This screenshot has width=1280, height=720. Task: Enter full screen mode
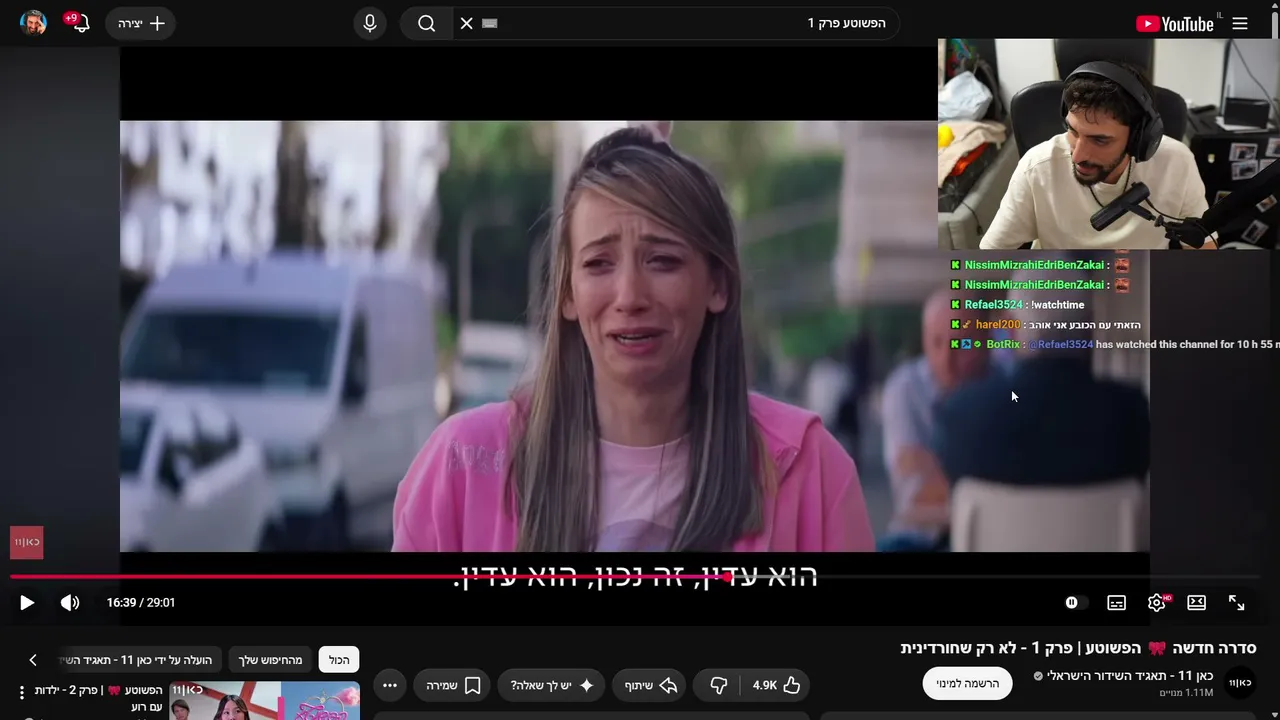1237,602
